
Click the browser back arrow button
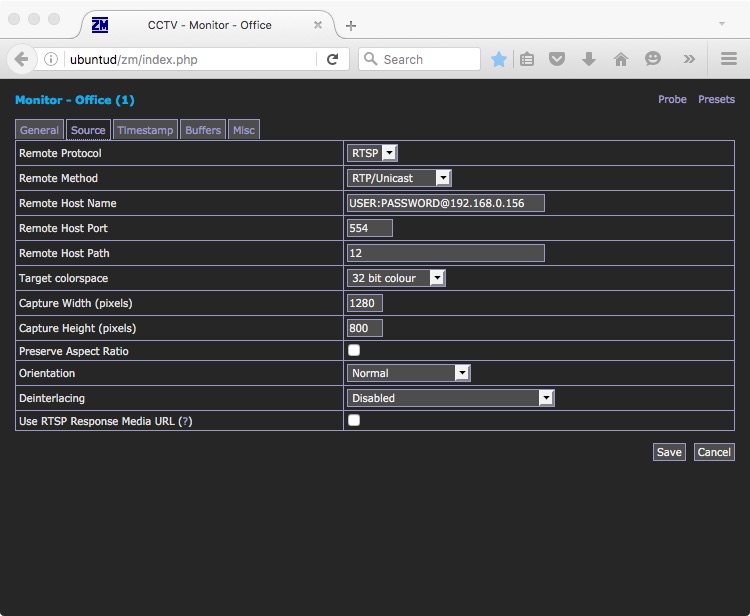point(22,59)
